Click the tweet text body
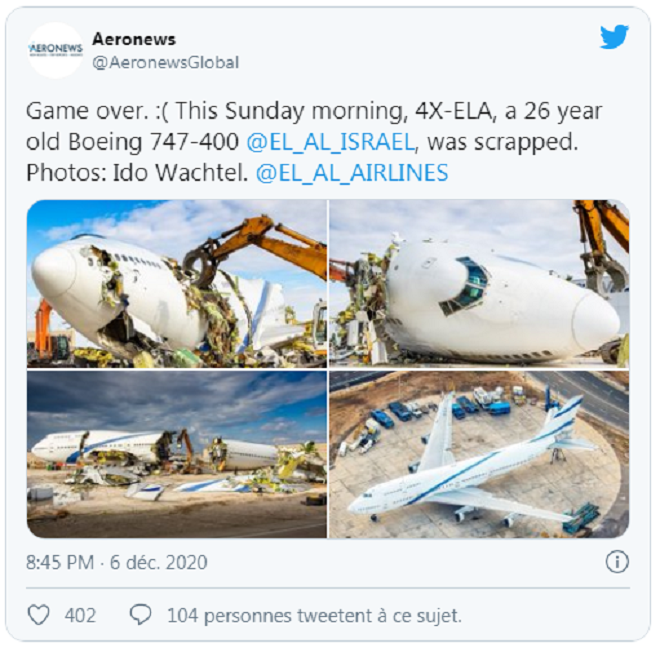The image size is (660, 652). 314,142
